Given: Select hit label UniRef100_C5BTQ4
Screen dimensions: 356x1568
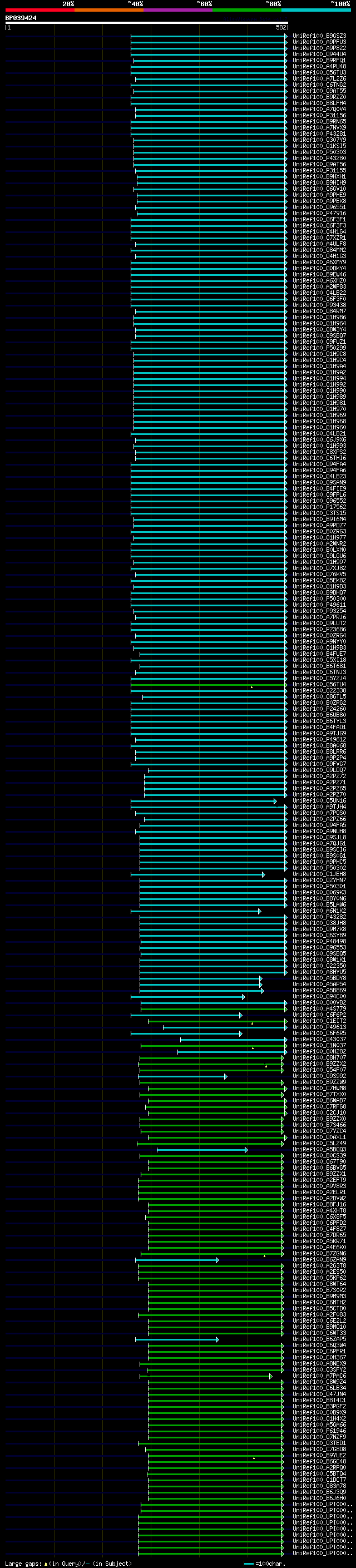Looking at the screenshot, I should click(319, 1473).
